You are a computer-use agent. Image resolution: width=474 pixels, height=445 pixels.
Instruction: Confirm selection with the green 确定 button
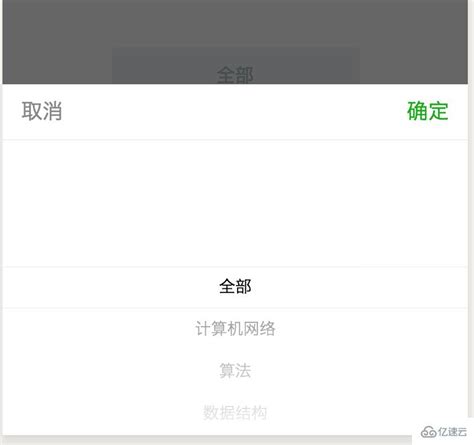[428, 111]
